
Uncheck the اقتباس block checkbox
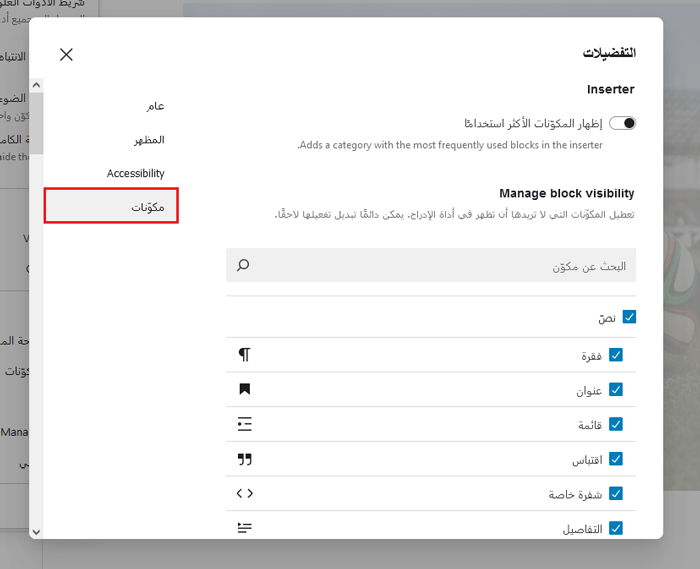point(616,459)
